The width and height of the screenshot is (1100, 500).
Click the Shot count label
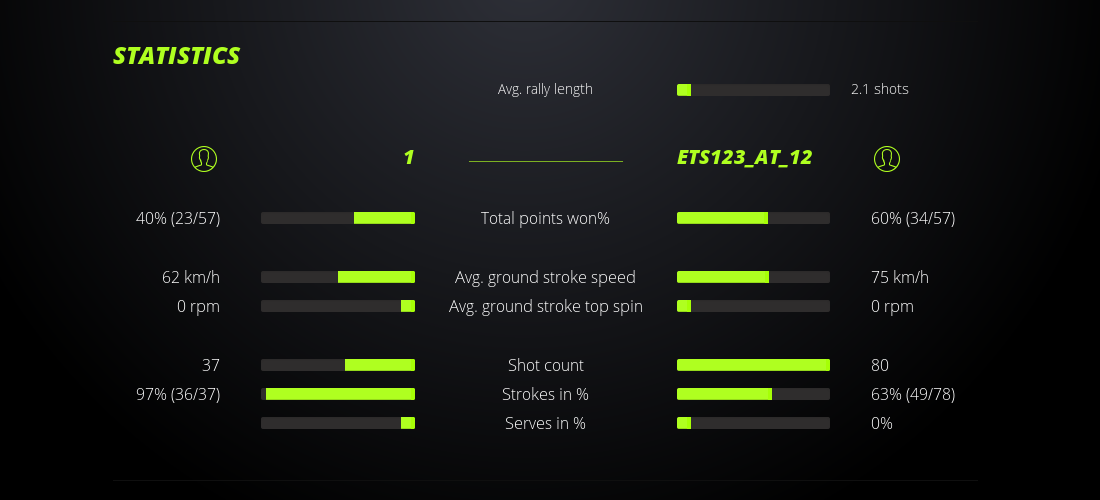[545, 365]
